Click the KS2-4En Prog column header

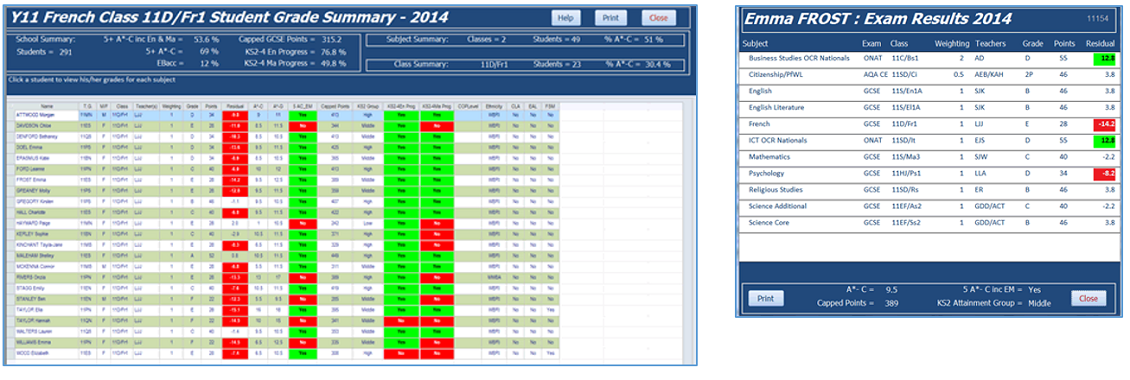click(x=401, y=106)
